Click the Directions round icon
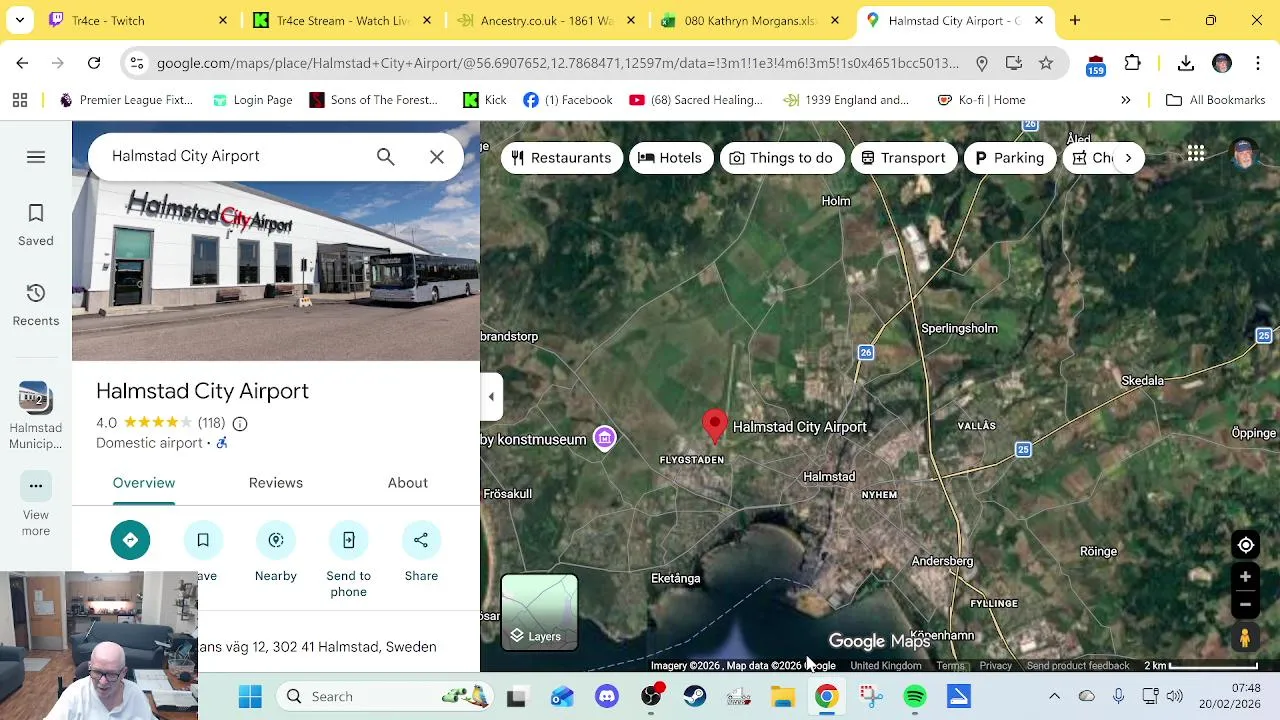The image size is (1280, 720). pos(130,540)
